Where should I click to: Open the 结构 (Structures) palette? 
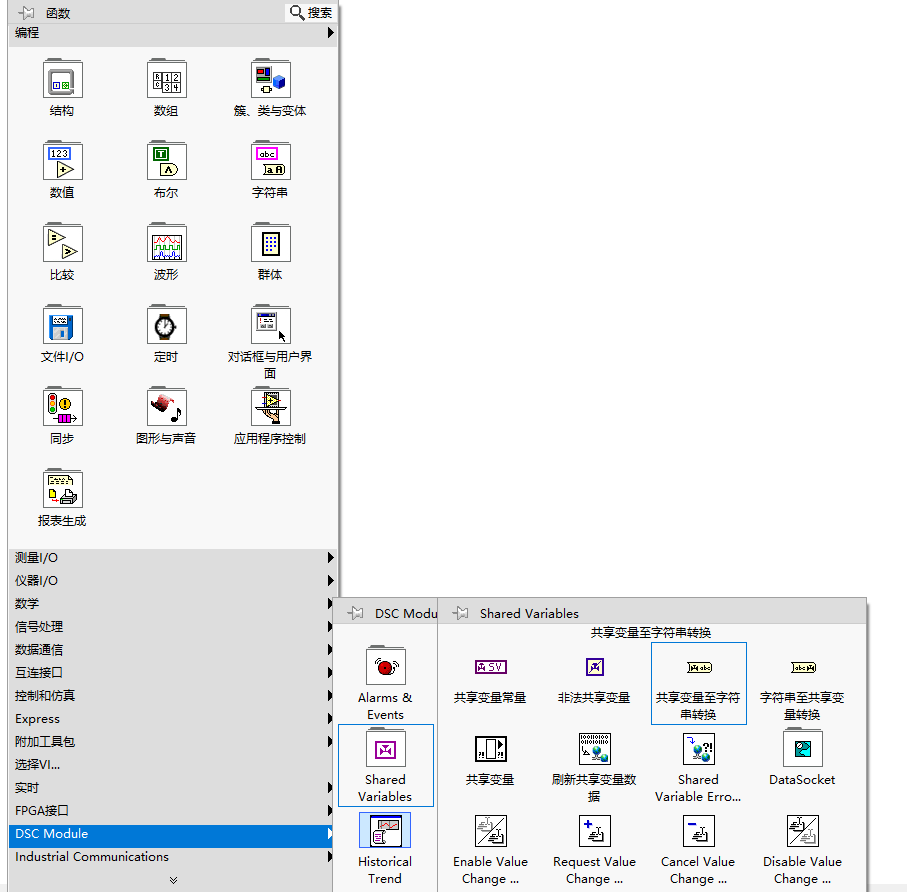(62, 79)
